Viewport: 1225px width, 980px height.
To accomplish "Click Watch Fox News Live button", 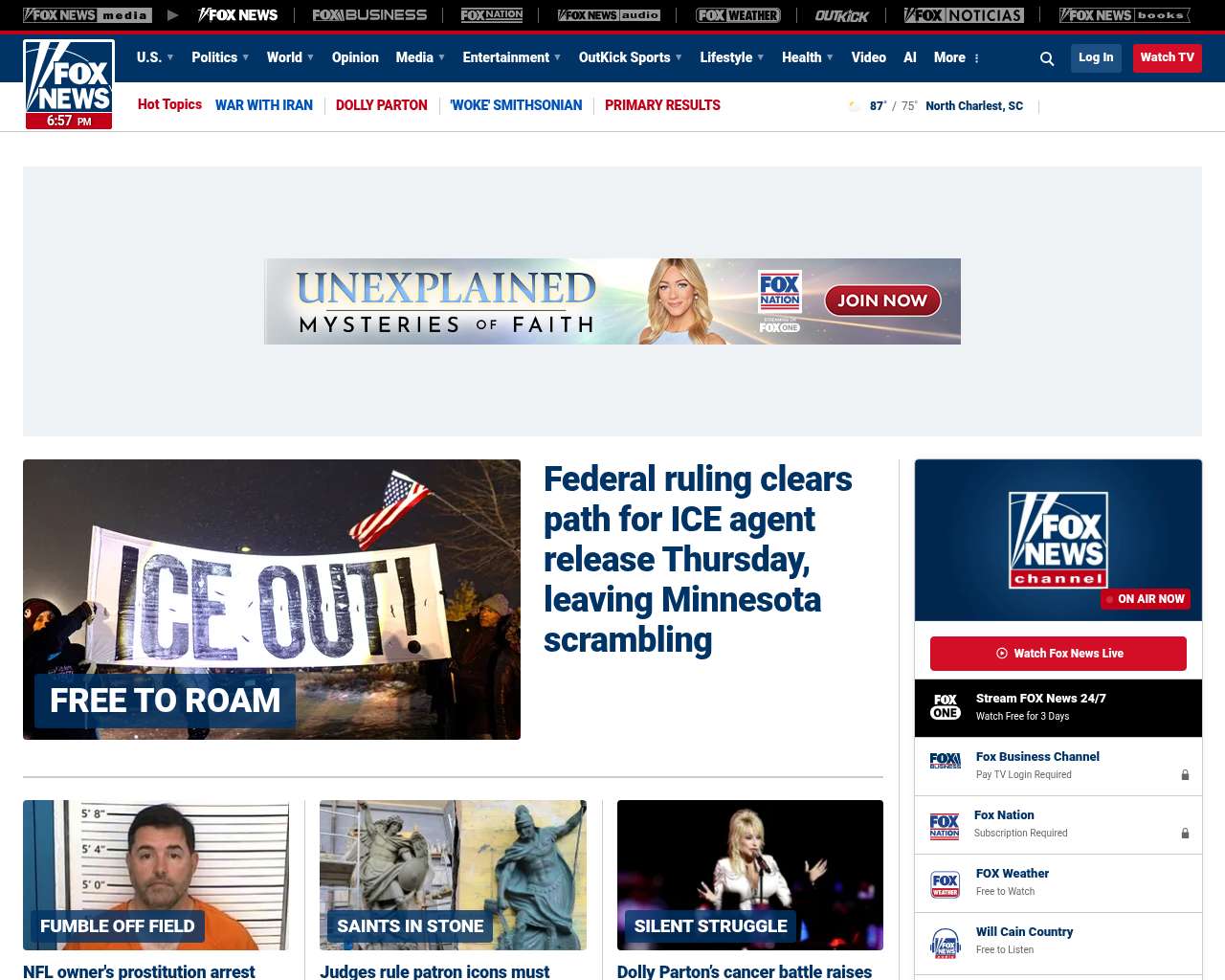I will coord(1058,654).
